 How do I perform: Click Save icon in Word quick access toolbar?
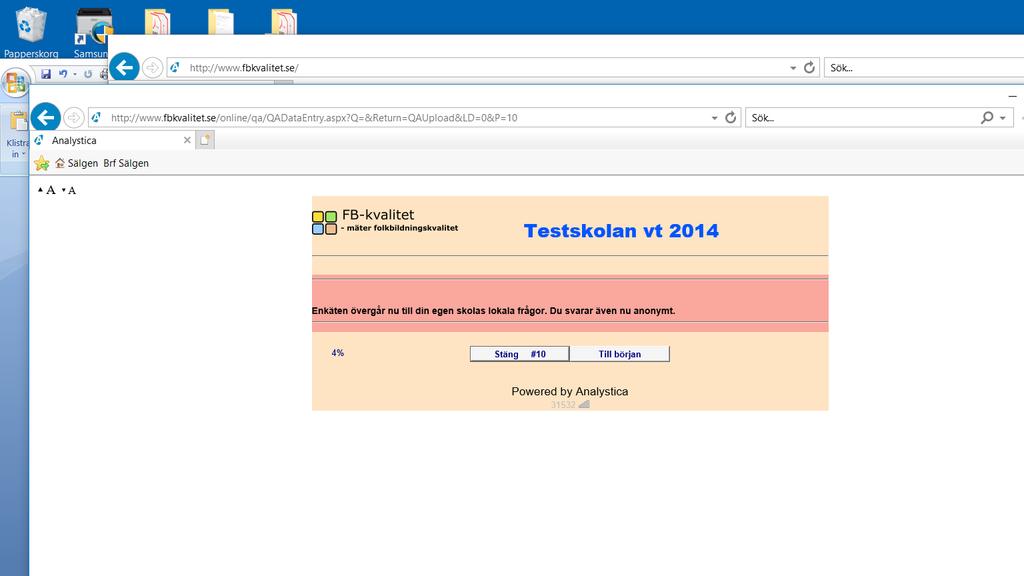coord(46,74)
